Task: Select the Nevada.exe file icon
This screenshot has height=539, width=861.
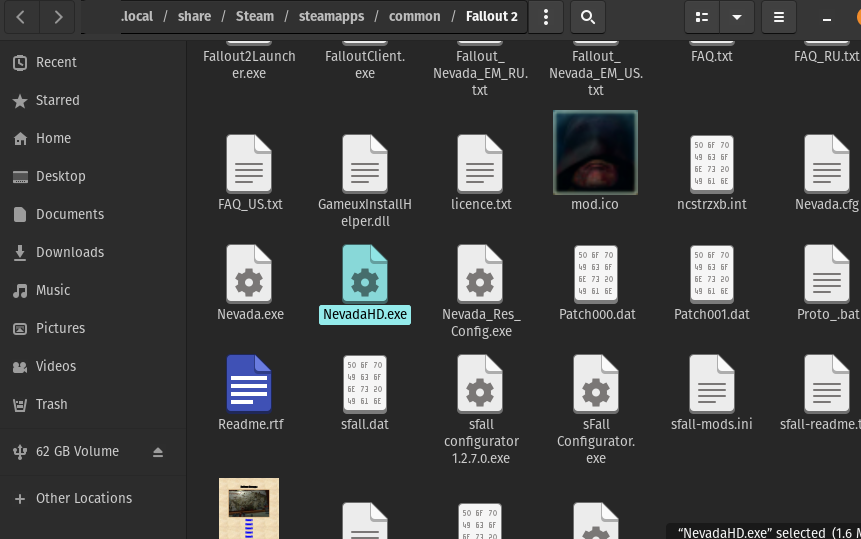Action: pos(249,273)
